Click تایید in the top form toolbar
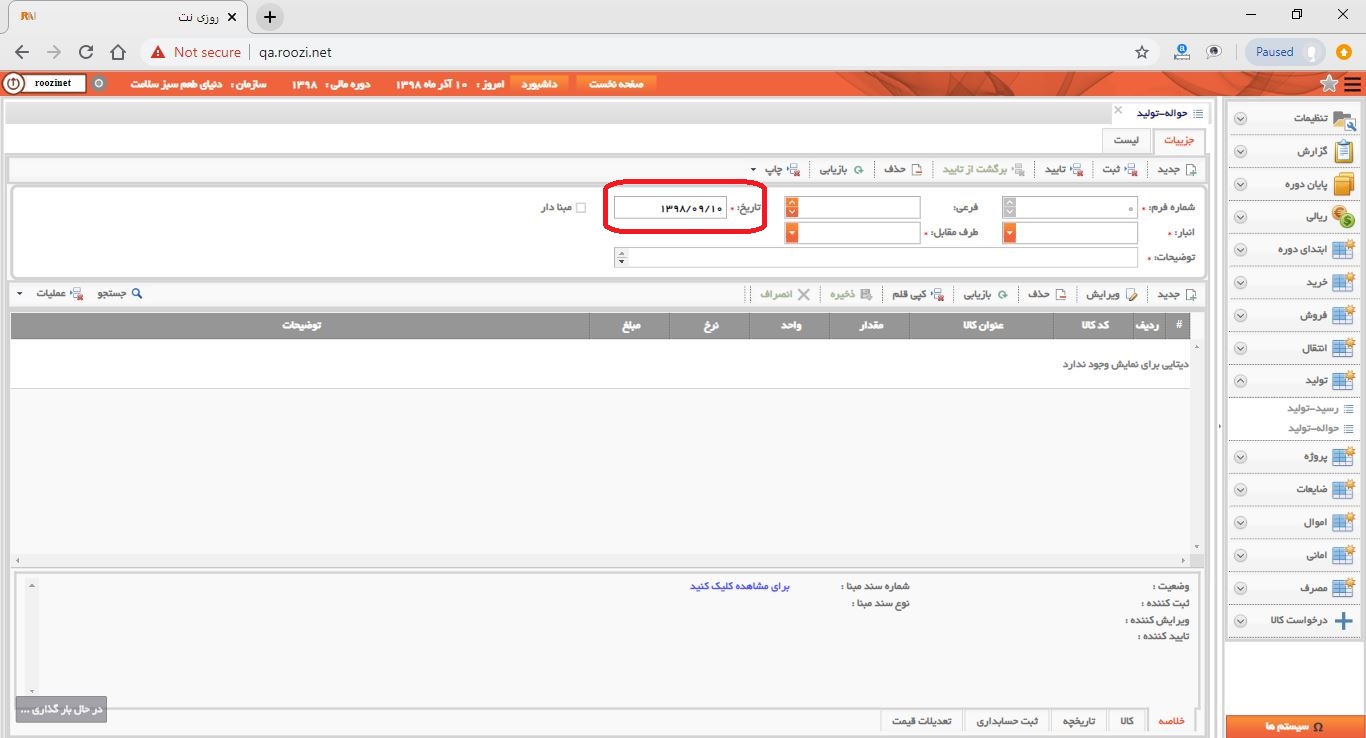 pyautogui.click(x=1064, y=169)
